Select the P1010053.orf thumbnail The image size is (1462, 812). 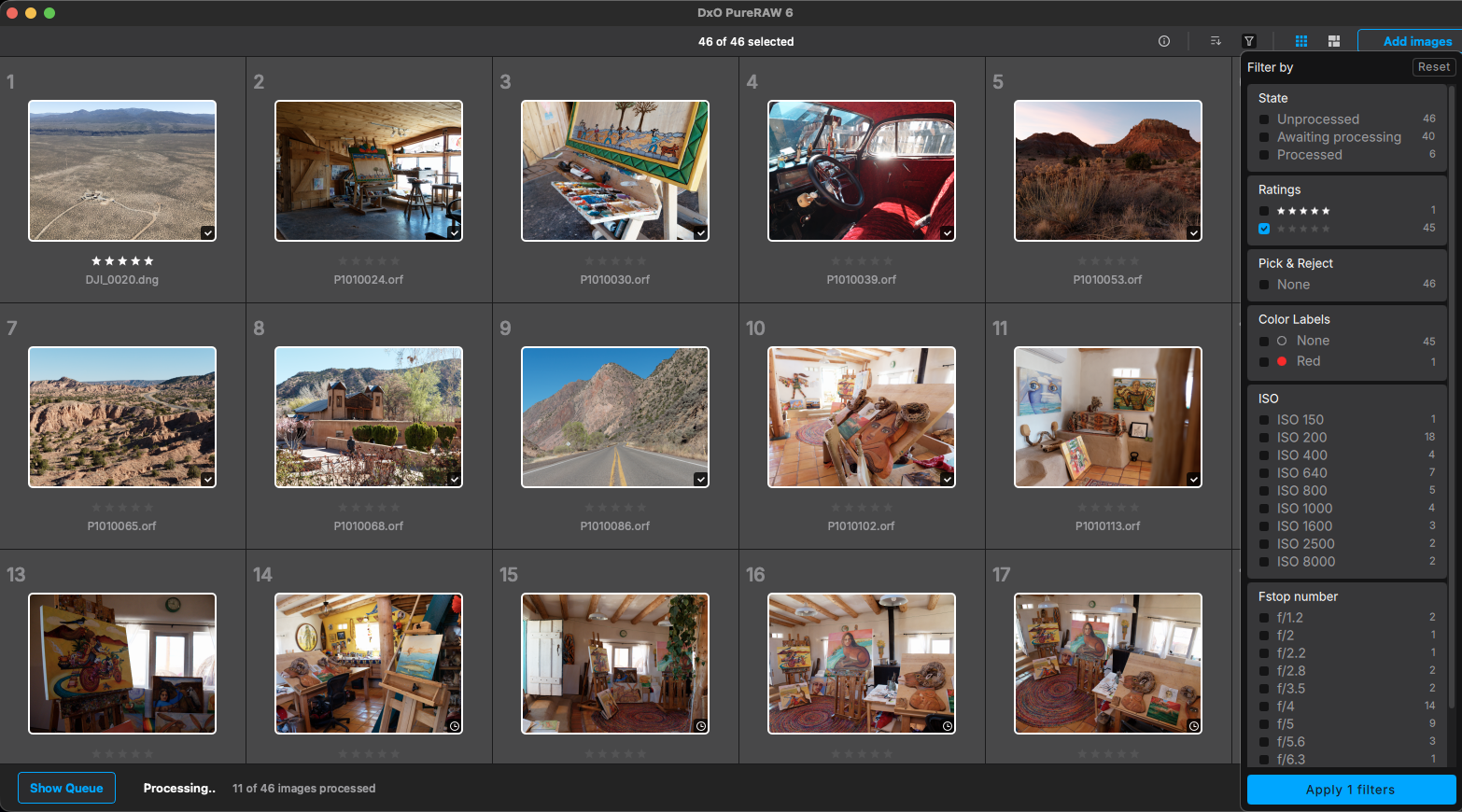coord(1107,170)
